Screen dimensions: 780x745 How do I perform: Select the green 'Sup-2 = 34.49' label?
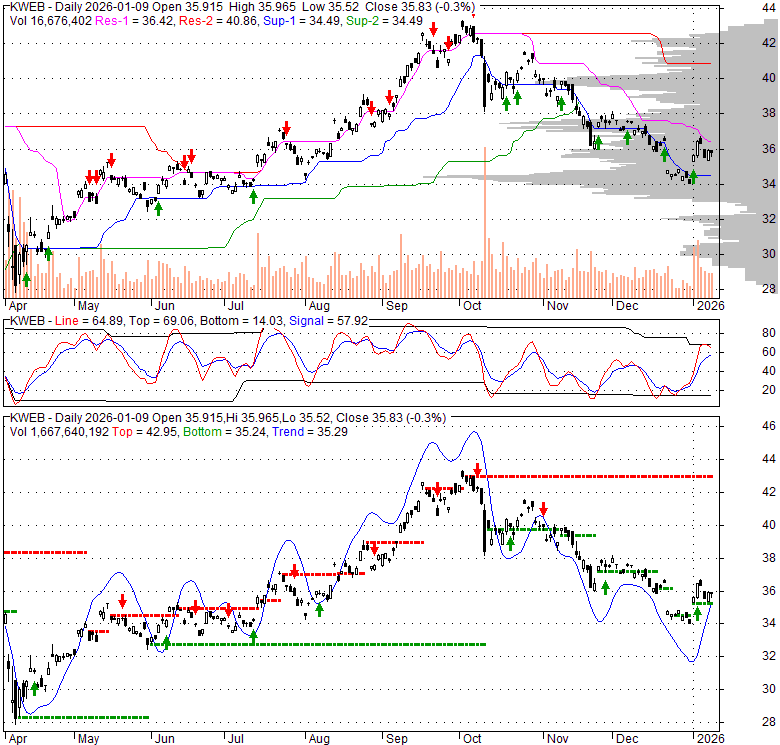[385, 21]
